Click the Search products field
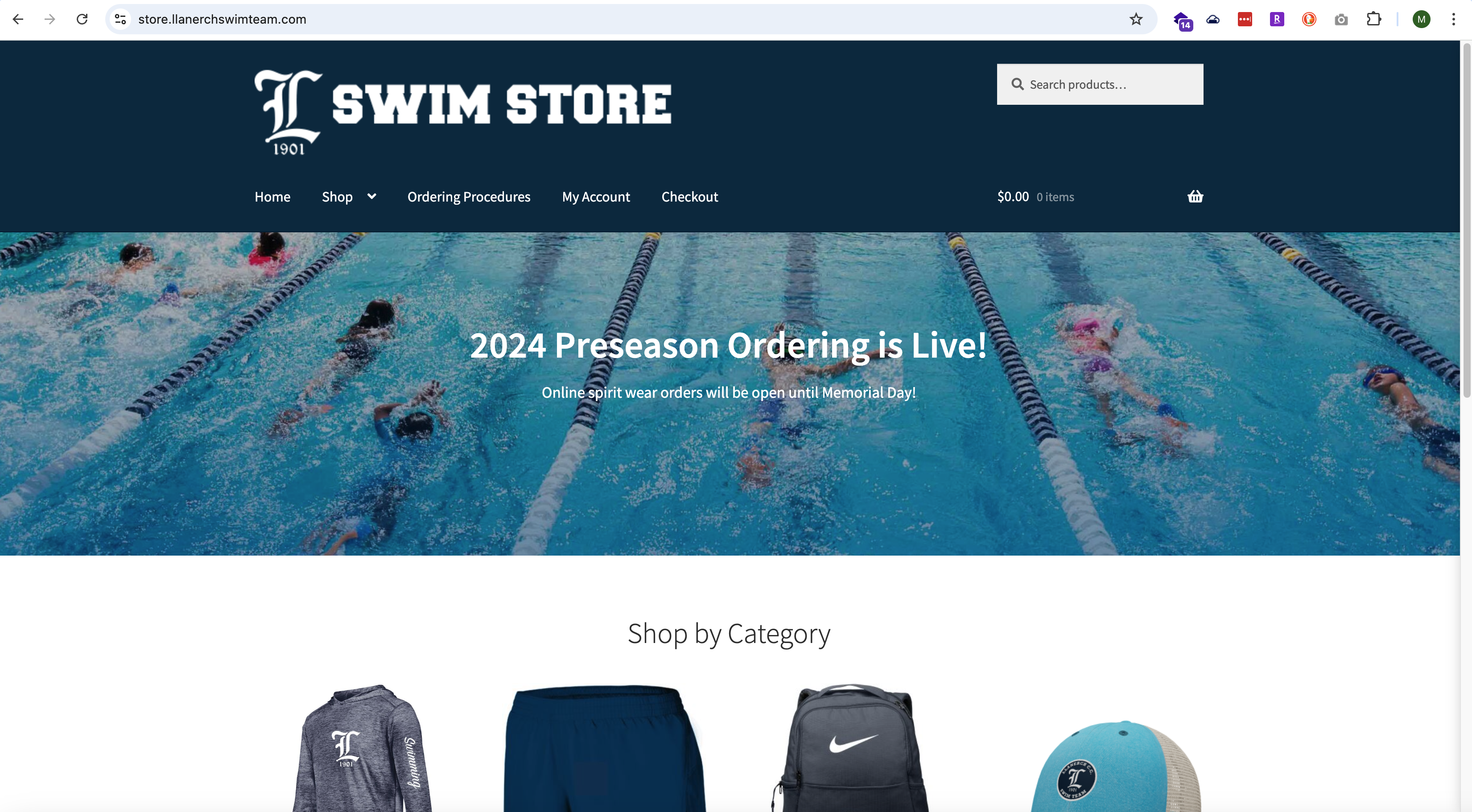The width and height of the screenshot is (1472, 812). pyautogui.click(x=1100, y=85)
